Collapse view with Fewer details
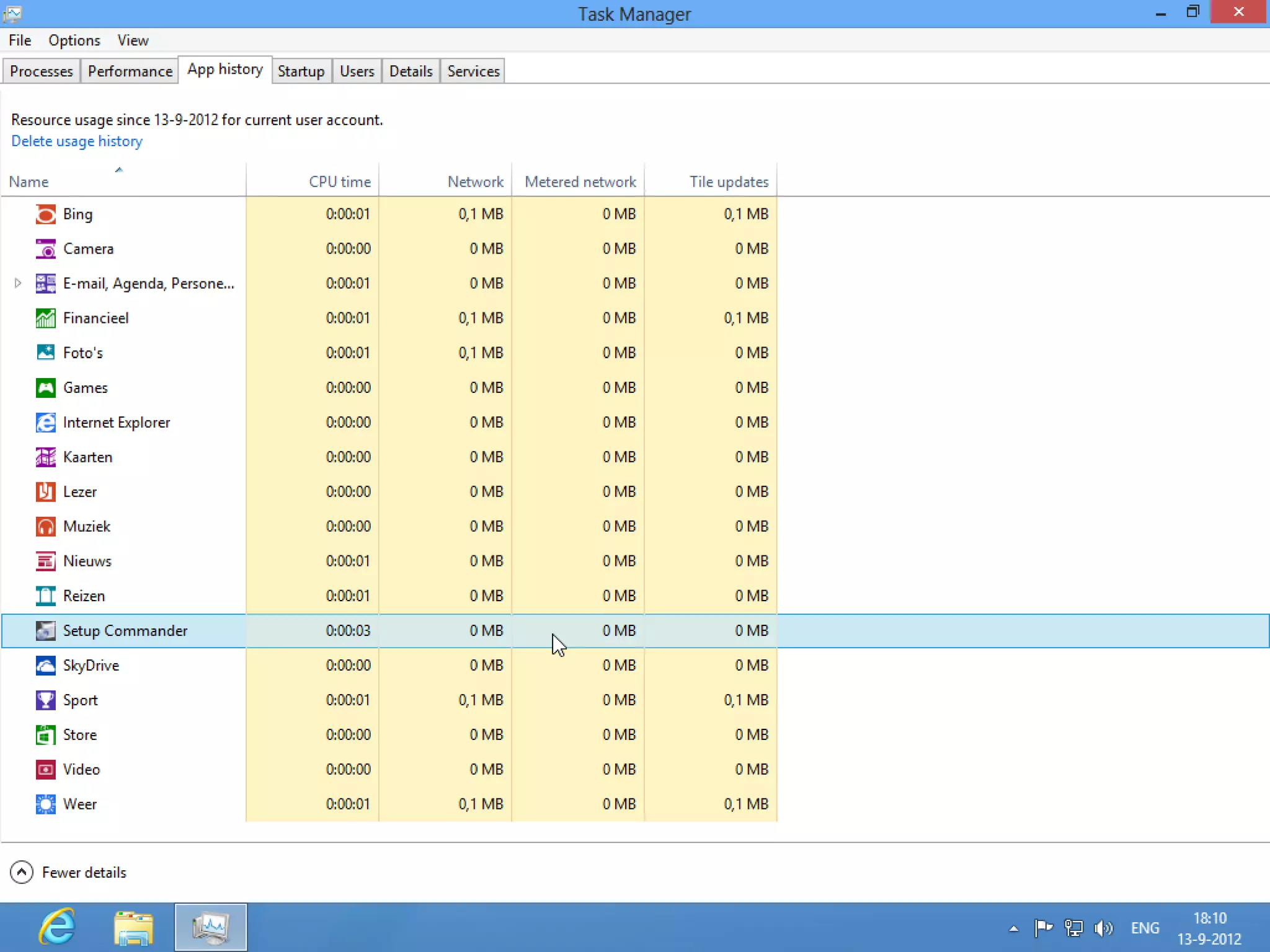This screenshot has width=1270, height=952. pyautogui.click(x=68, y=872)
